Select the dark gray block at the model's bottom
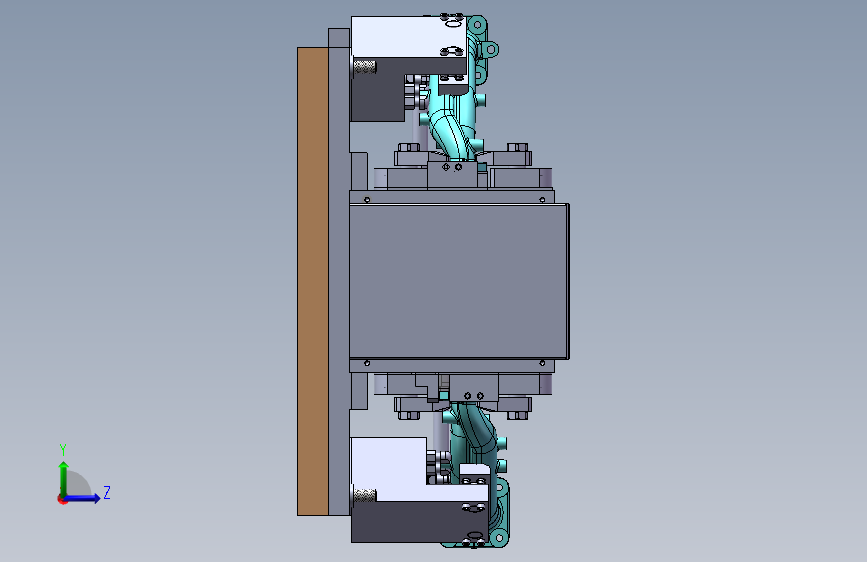The width and height of the screenshot is (867, 562). point(419,522)
